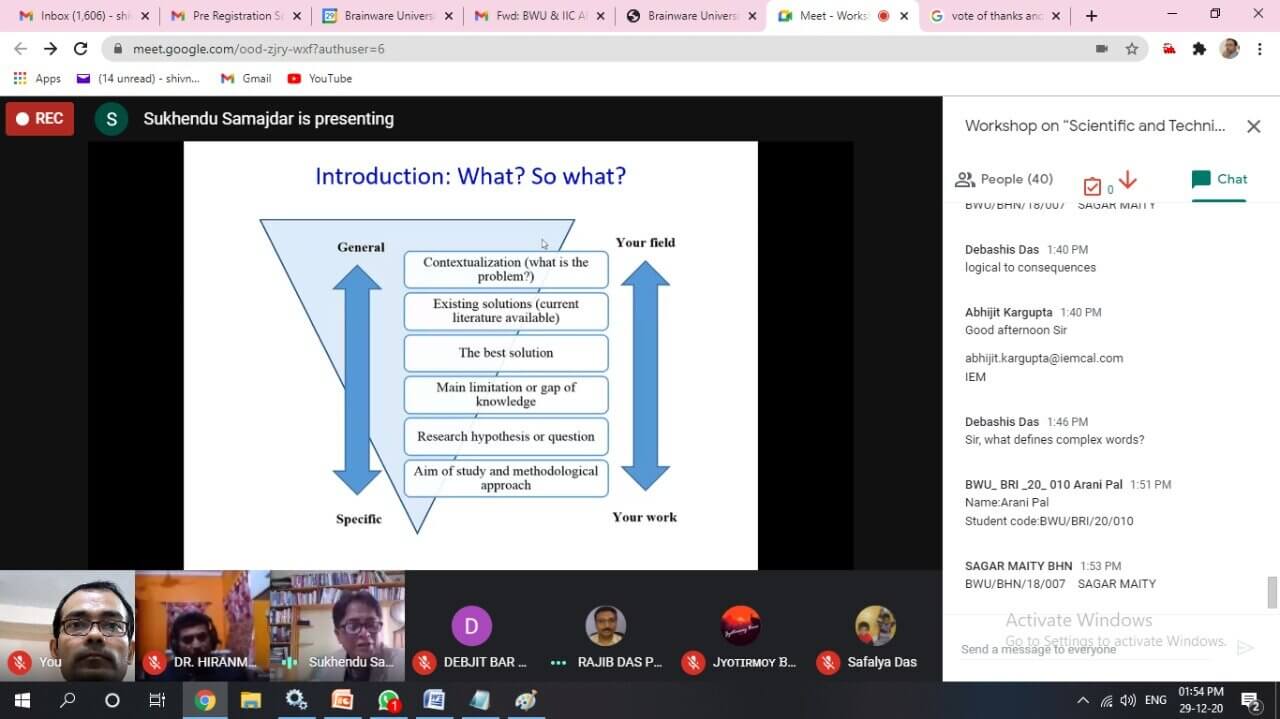Toggle the system volume speaker icon
The height and width of the screenshot is (719, 1280).
(1128, 701)
